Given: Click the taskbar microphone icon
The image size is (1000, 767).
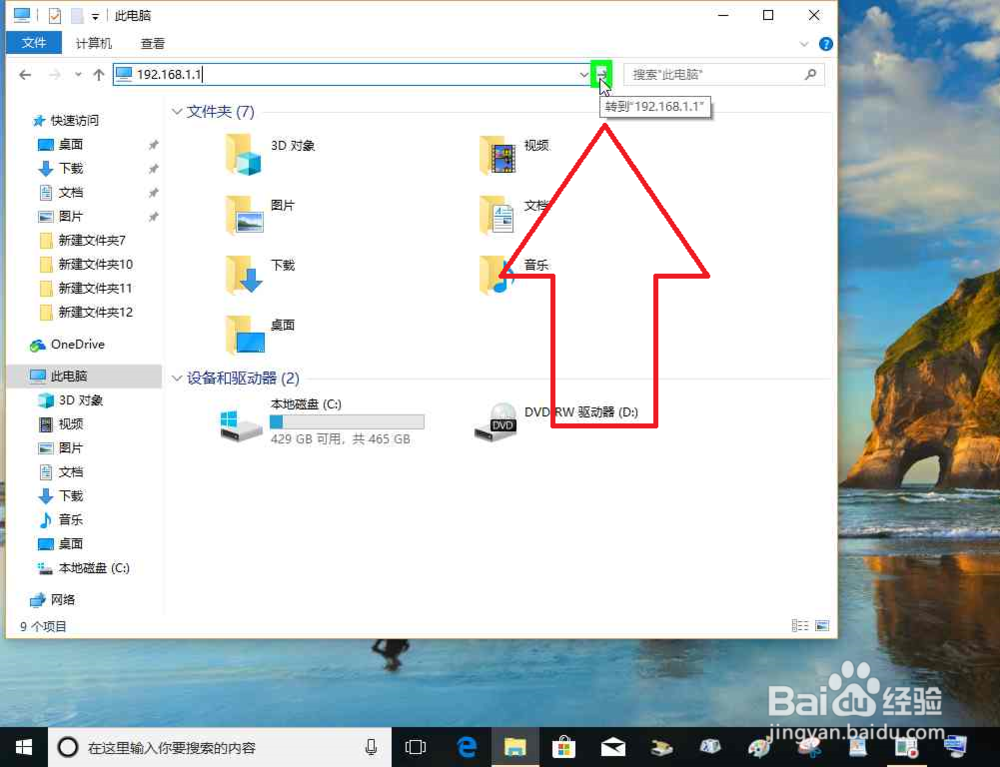Looking at the screenshot, I should (371, 747).
